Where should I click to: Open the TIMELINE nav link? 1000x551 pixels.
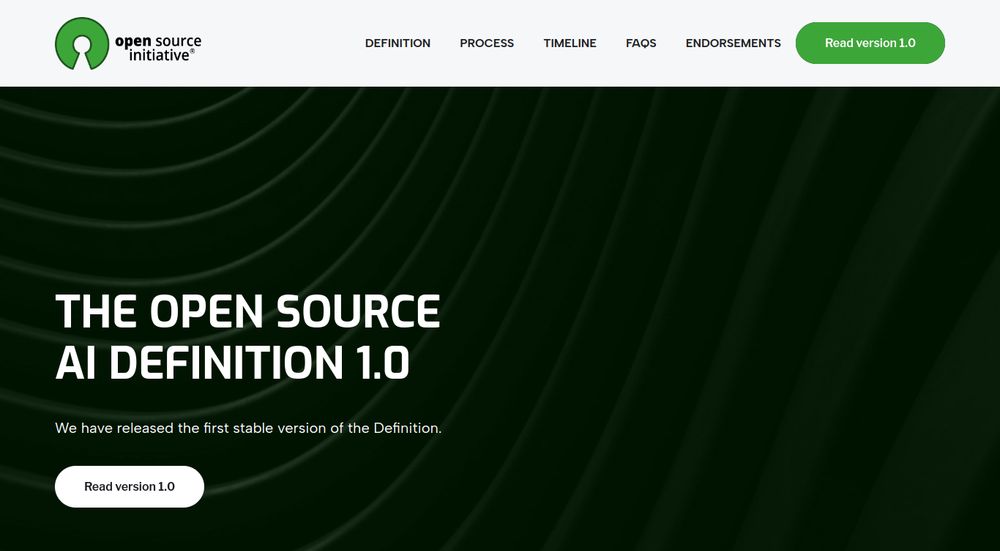[x=570, y=43]
